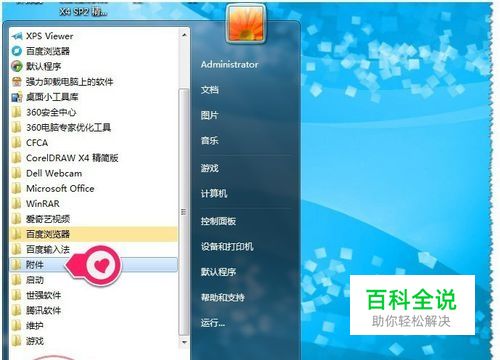Viewport: 500px width, 360px height.
Task: Click the 启动 folder icon
Action: click(17, 280)
